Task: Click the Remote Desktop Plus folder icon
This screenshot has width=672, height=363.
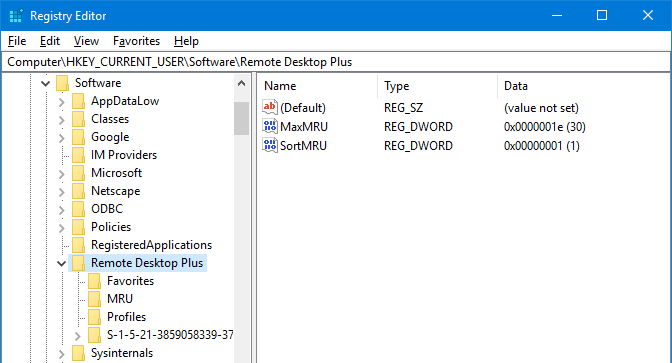Action: point(78,263)
